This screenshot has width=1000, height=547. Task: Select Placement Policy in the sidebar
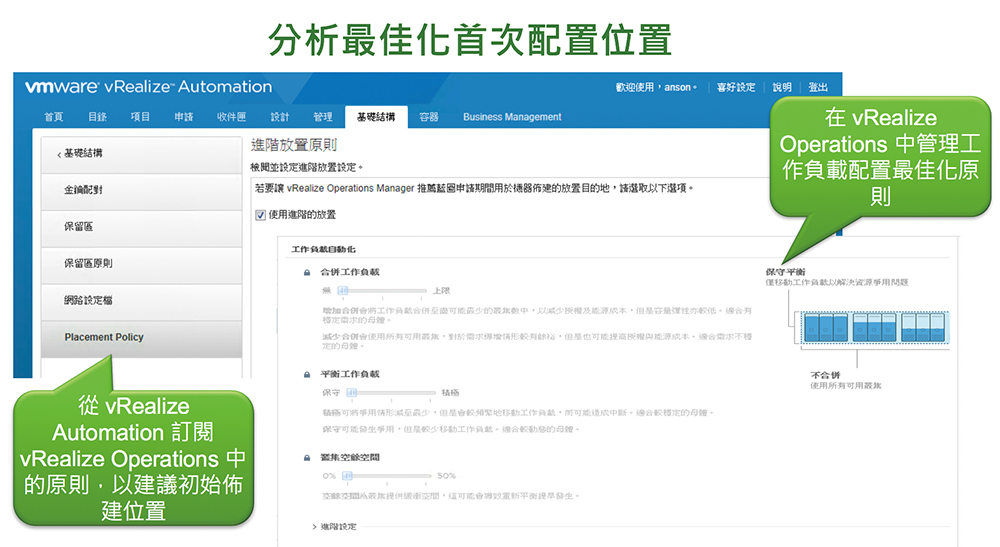[142, 337]
